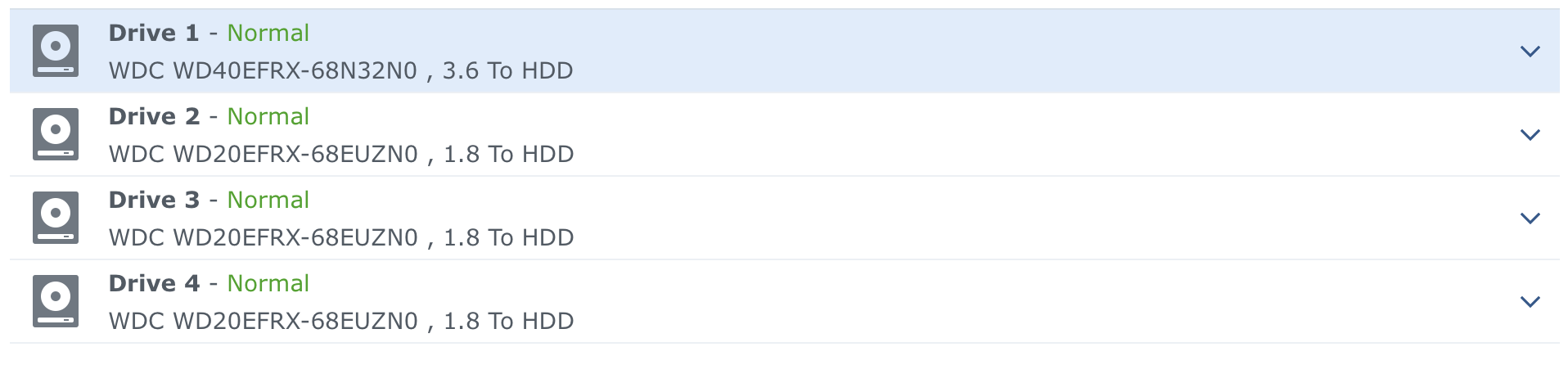This screenshot has width=1568, height=365.
Task: Click WD40EFRX-68N32N0 3.6 To model text
Action: (341, 71)
